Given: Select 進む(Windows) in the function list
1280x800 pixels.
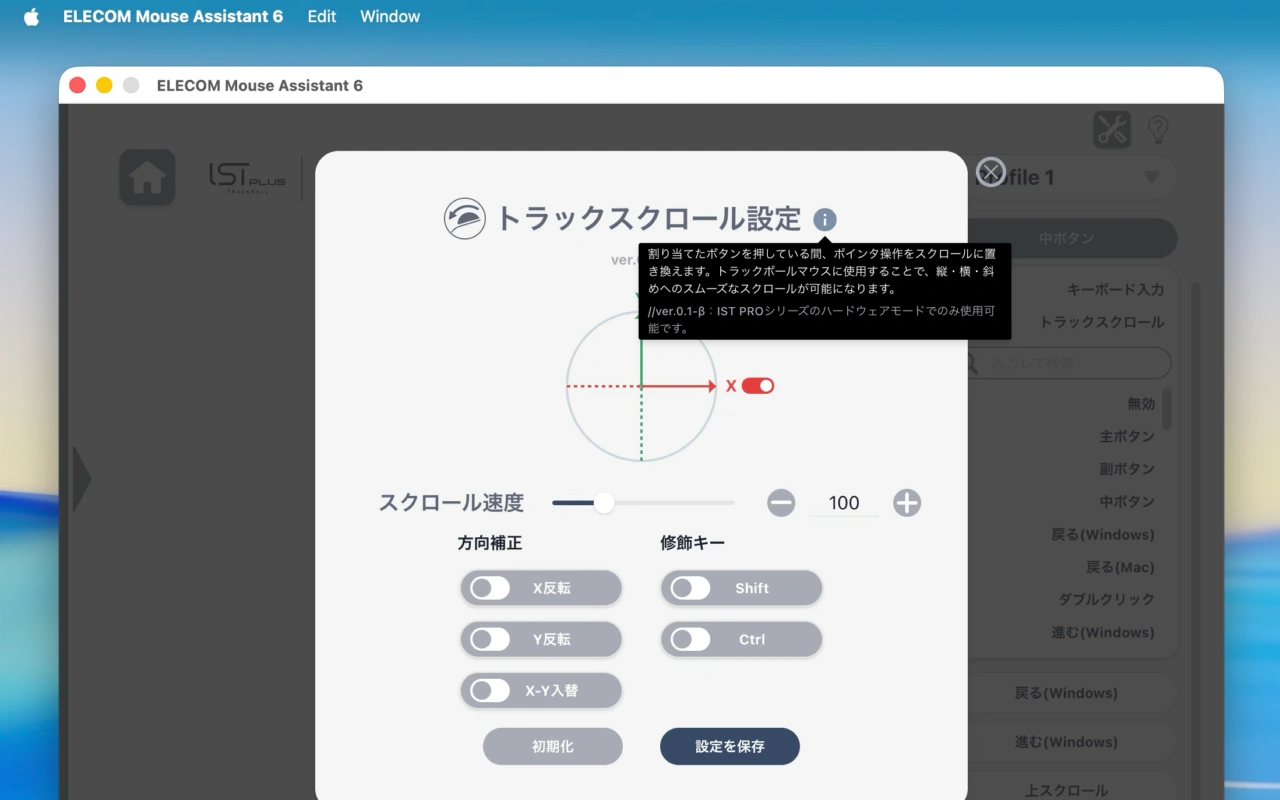Looking at the screenshot, I should [x=1103, y=632].
